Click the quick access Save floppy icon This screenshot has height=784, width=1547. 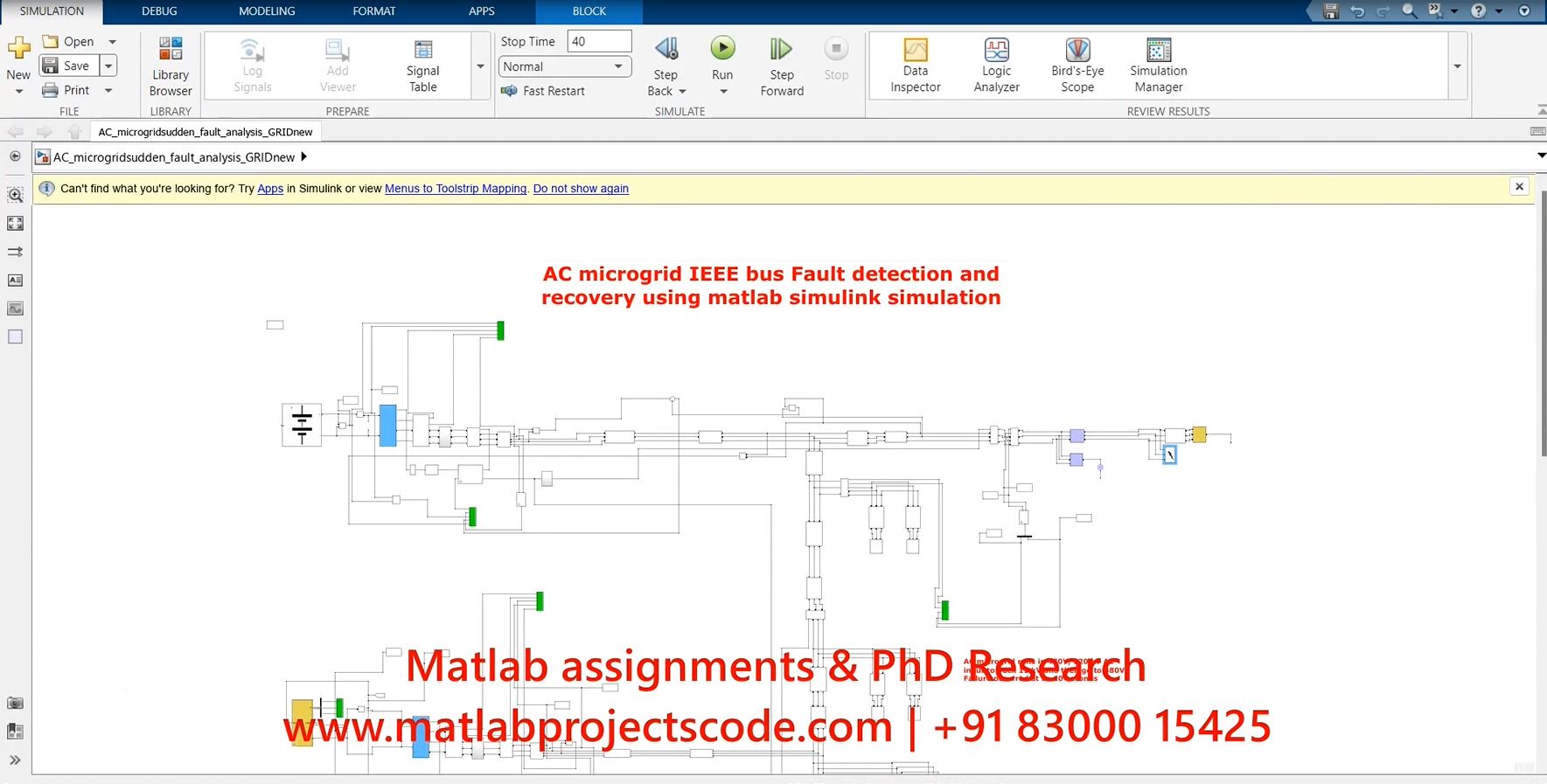point(1331,11)
